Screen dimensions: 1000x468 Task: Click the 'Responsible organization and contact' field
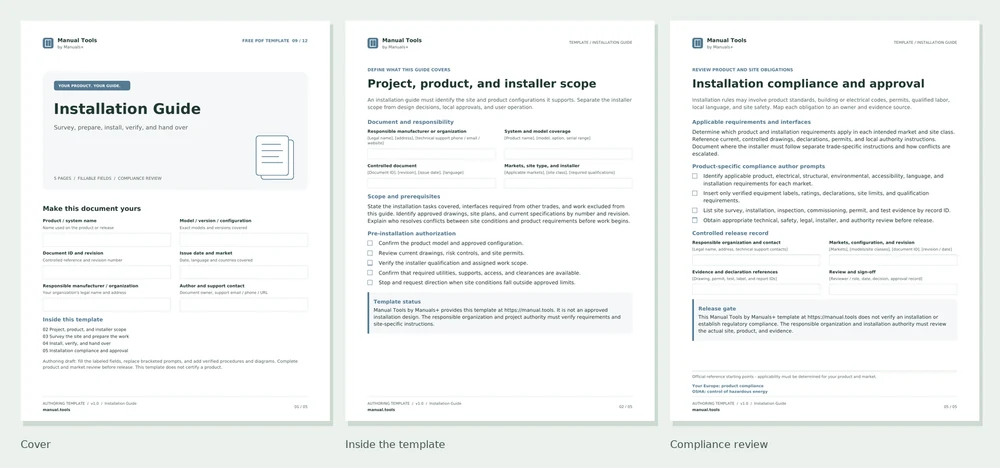point(756,260)
